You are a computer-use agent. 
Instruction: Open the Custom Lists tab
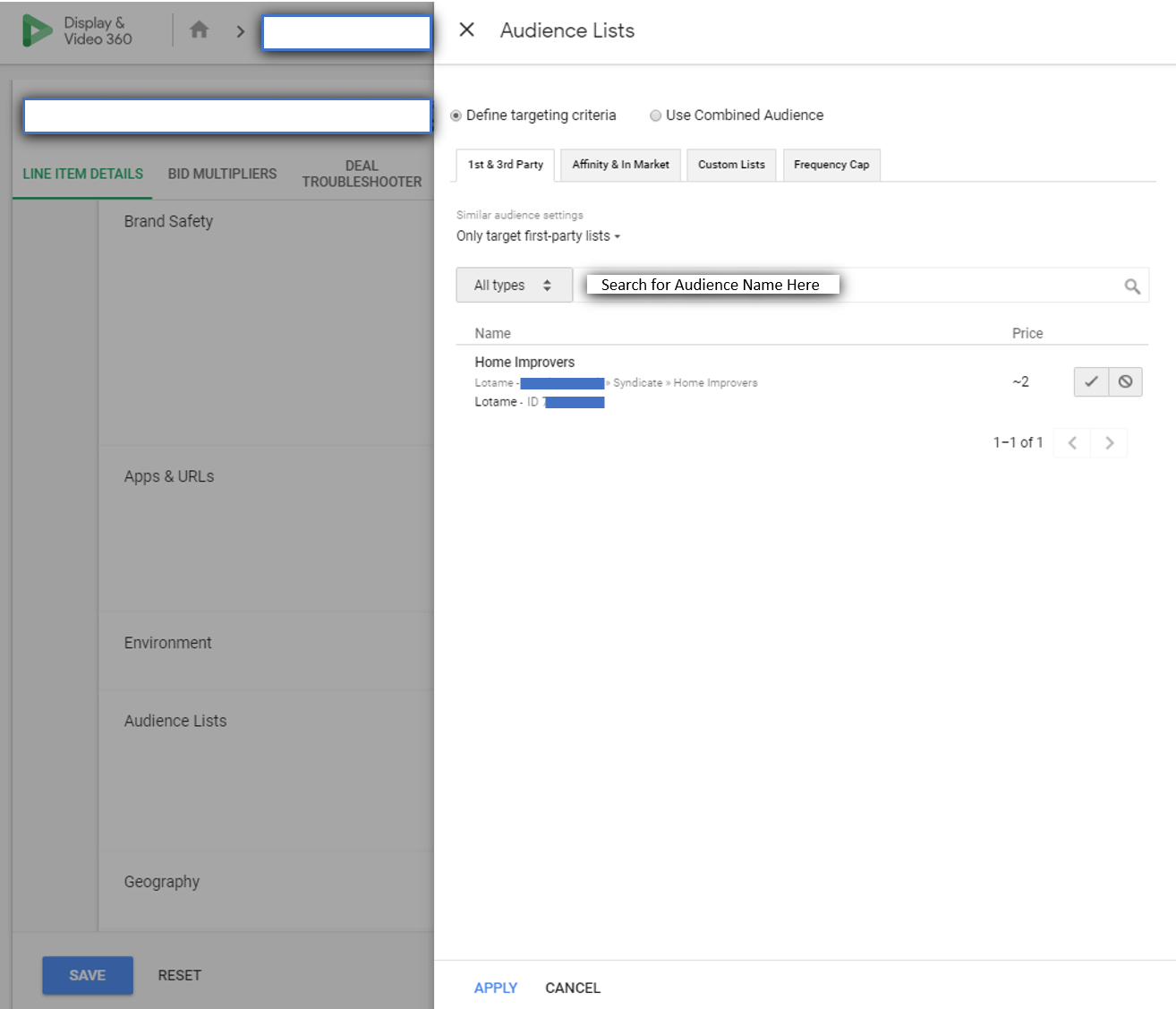(x=731, y=165)
